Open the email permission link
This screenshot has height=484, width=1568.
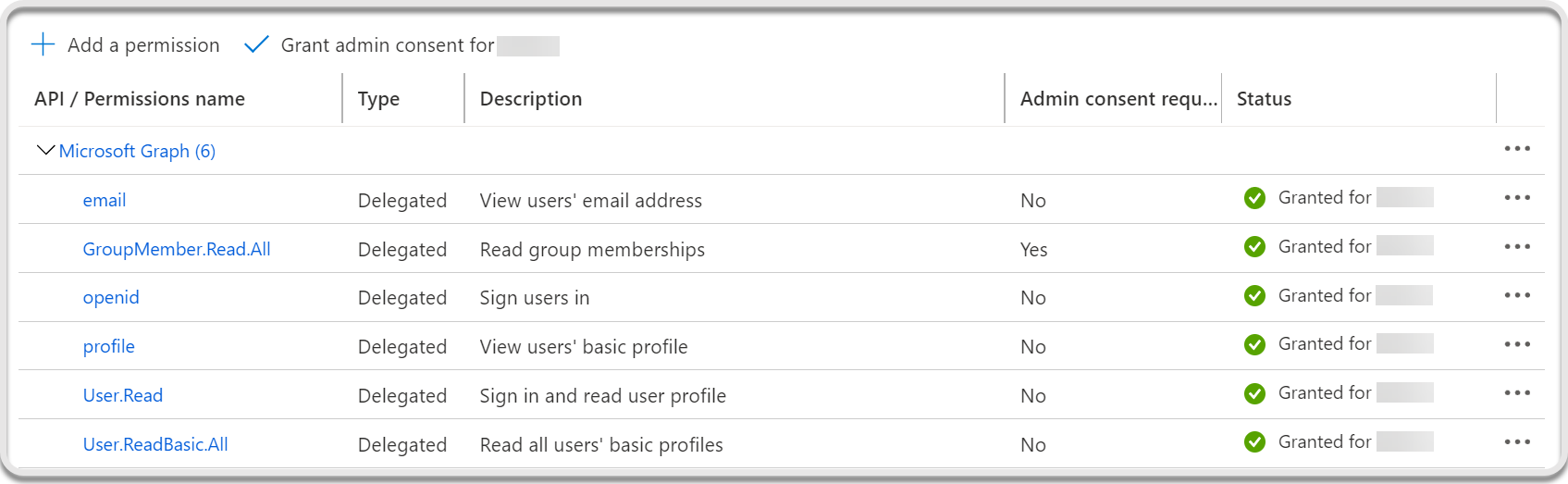pos(105,200)
